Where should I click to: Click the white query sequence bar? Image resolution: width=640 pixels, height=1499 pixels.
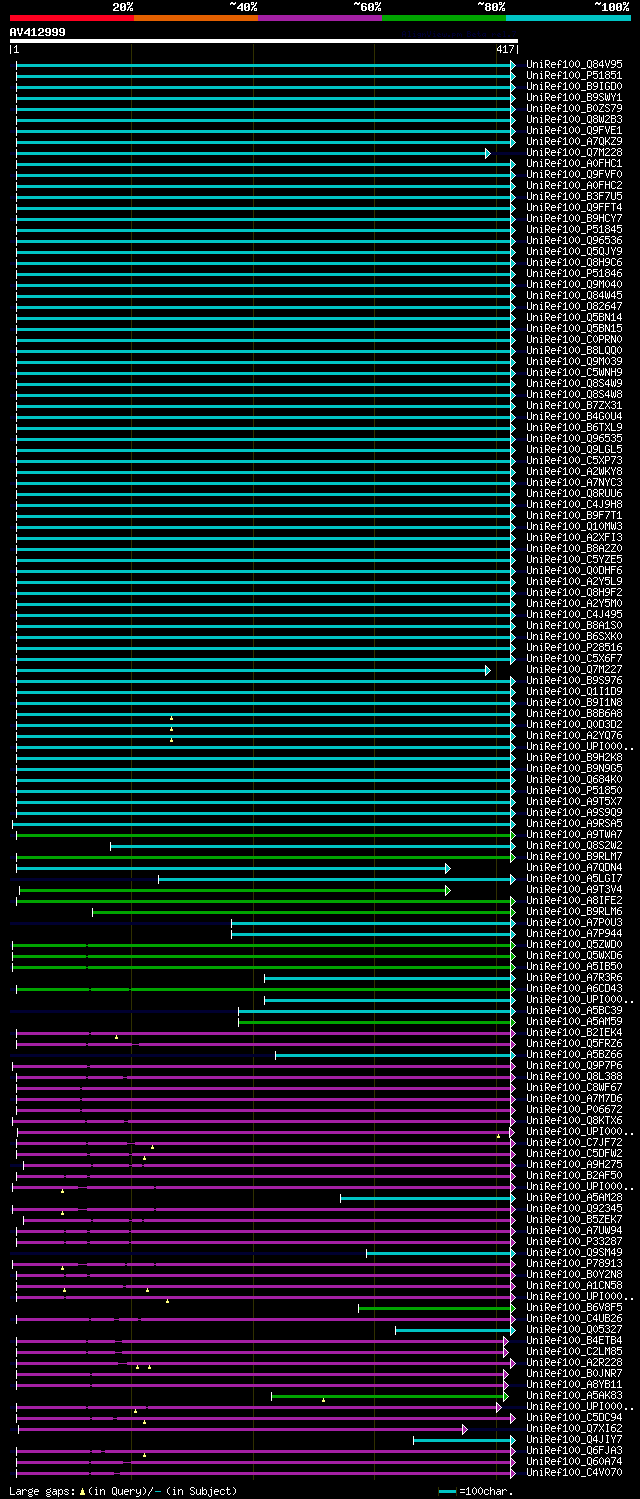(x=263, y=41)
